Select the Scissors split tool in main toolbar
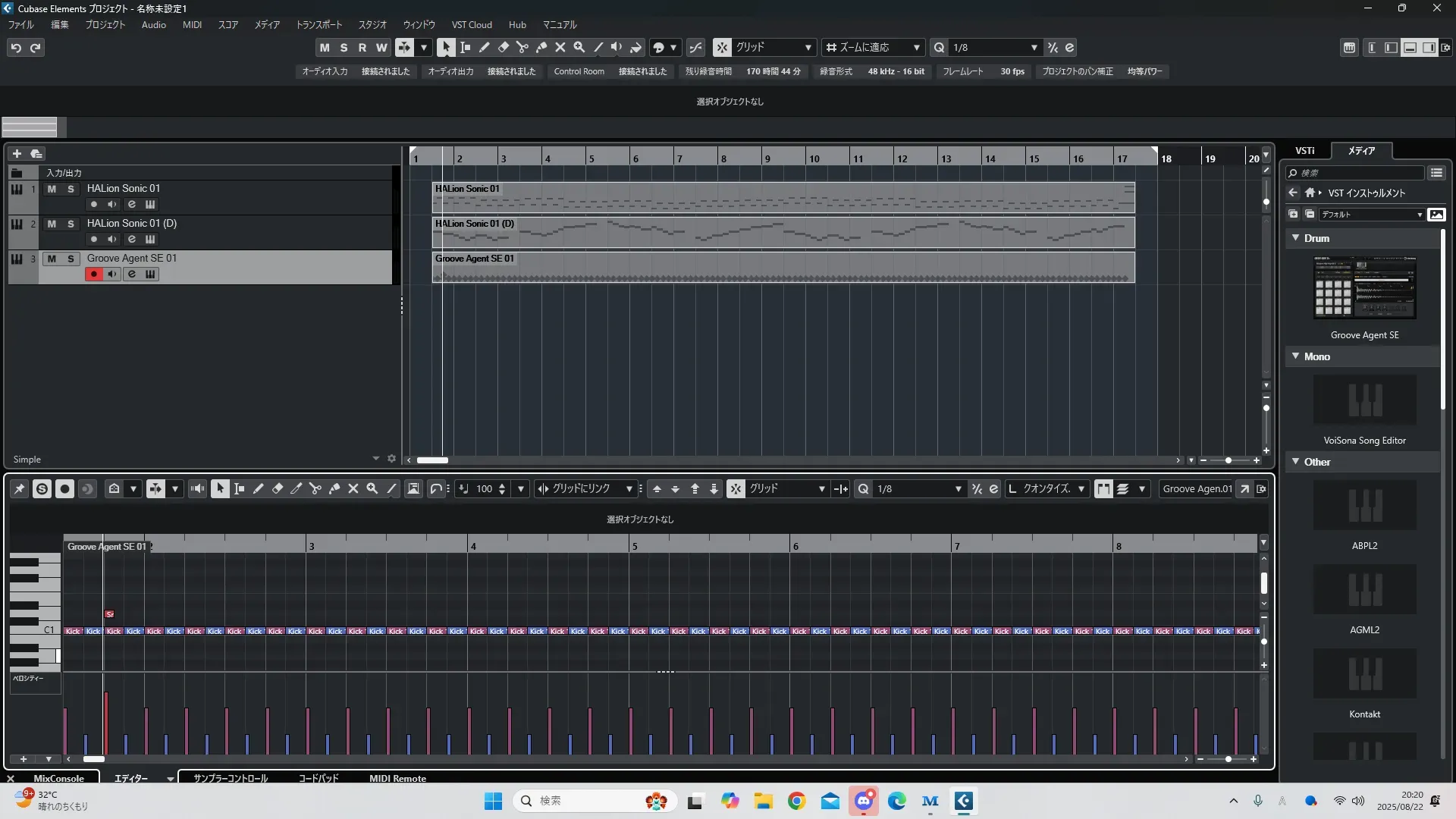1456x819 pixels. [x=522, y=47]
